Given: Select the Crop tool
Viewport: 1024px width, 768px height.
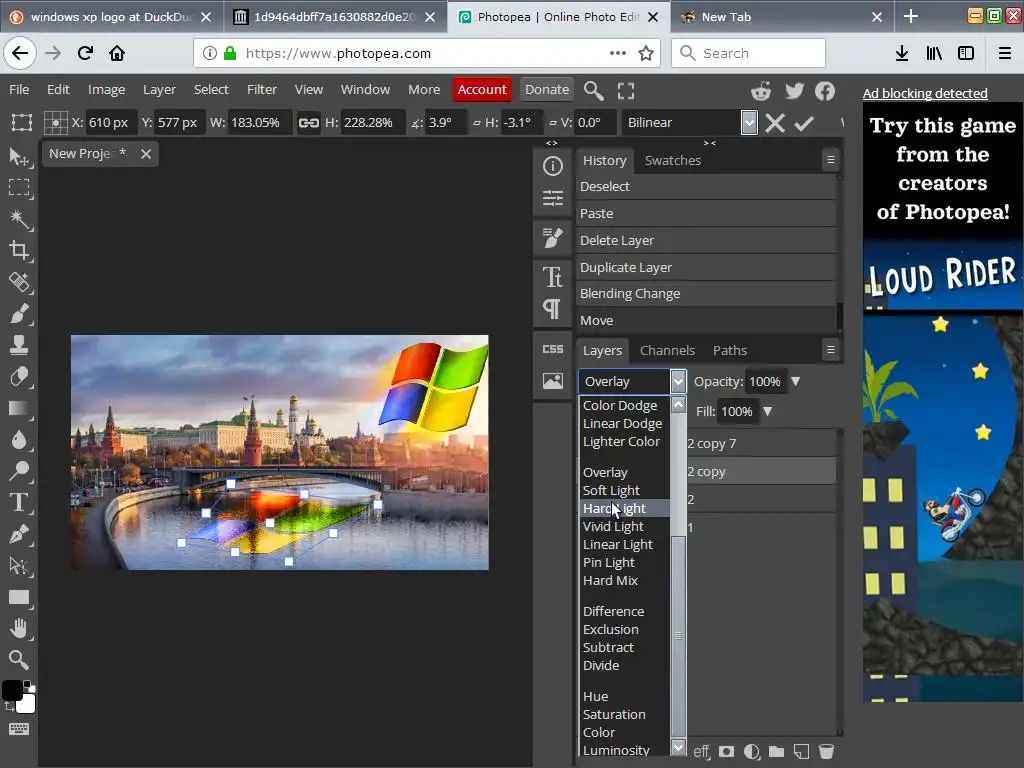Looking at the screenshot, I should [x=19, y=250].
